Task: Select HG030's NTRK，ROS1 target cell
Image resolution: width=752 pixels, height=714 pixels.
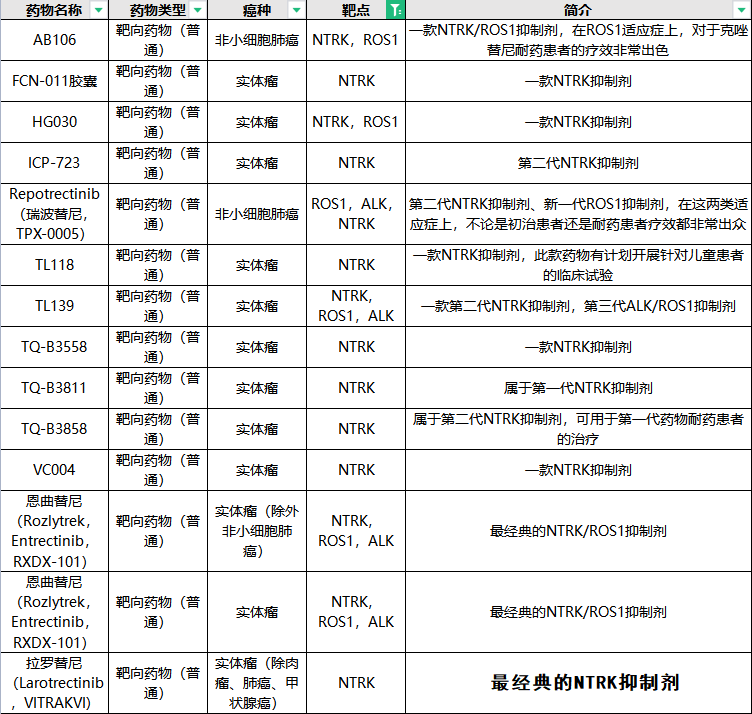Action: click(x=356, y=122)
